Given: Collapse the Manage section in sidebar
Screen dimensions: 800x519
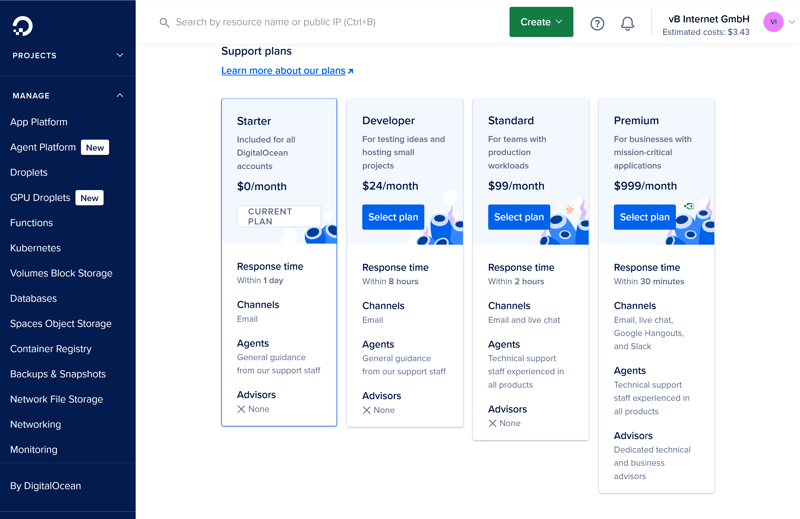Looking at the screenshot, I should point(120,96).
